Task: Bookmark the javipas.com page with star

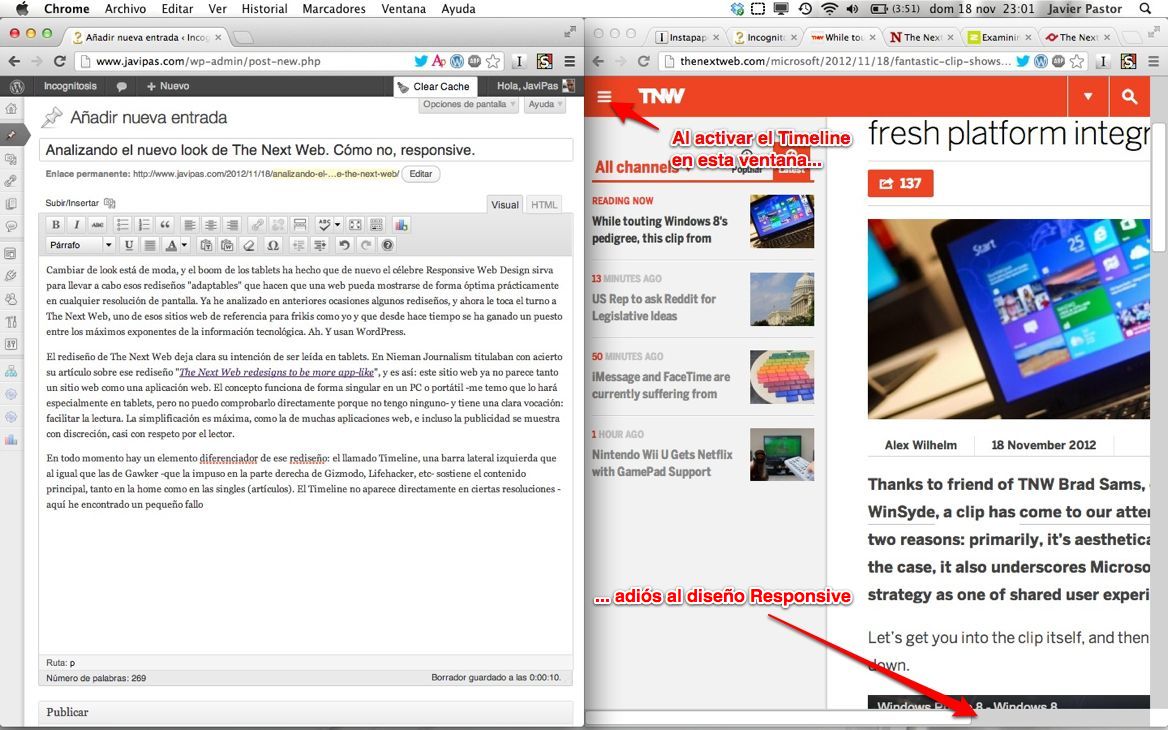Action: coord(493,61)
